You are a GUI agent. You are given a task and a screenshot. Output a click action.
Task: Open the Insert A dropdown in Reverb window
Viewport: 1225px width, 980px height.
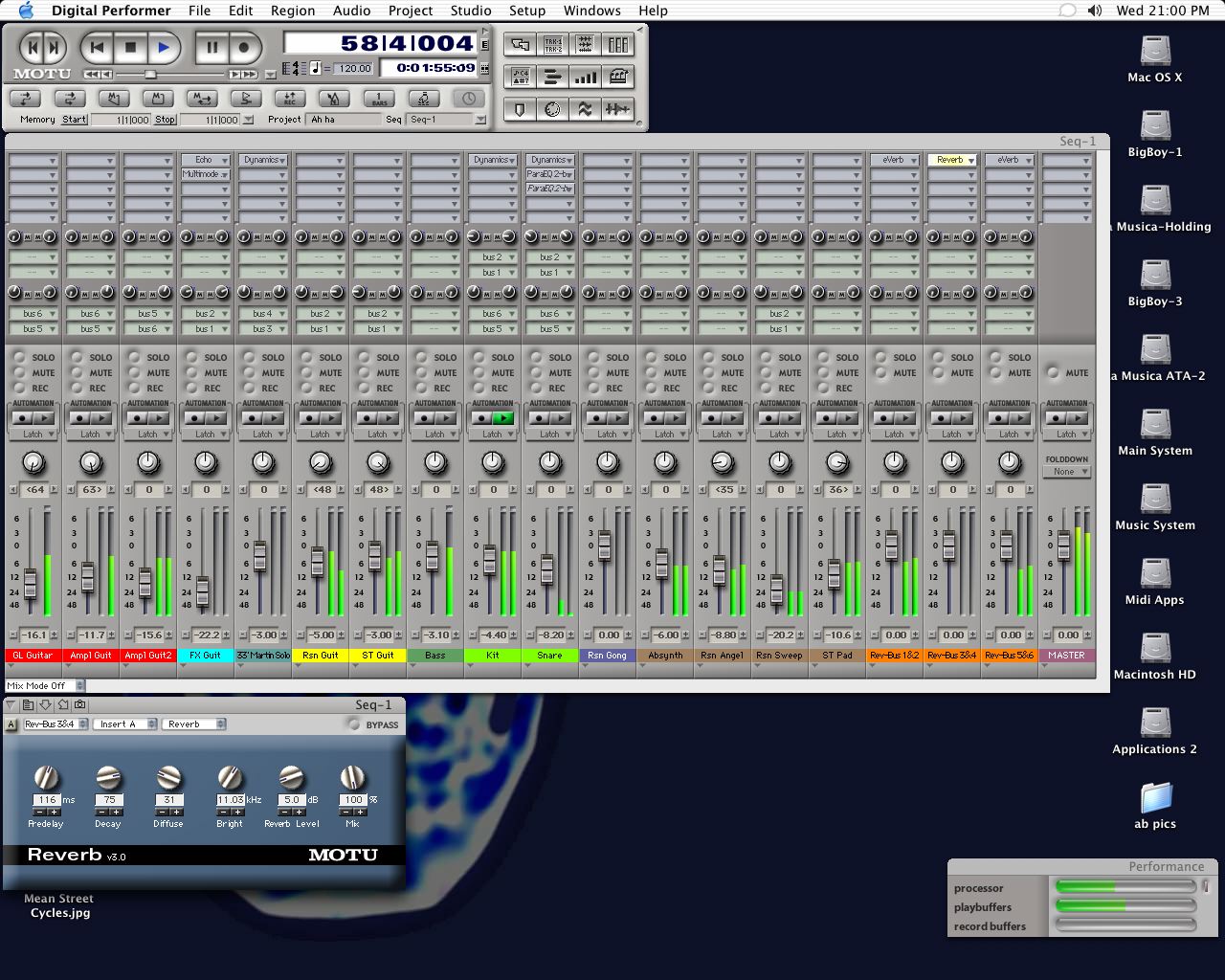(x=125, y=724)
